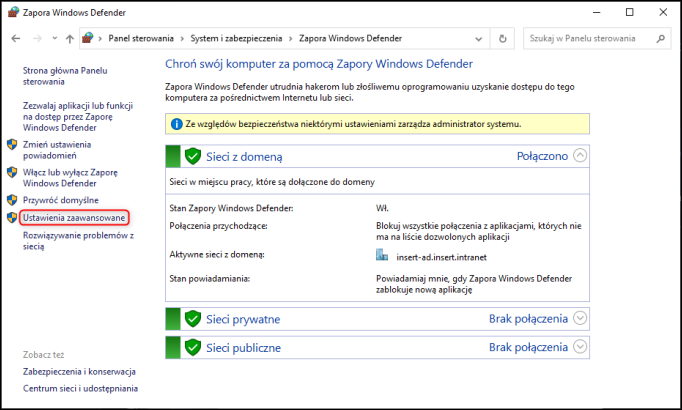Maximize the Zapora Windows Defender window
The image size is (682, 410).
tap(629, 12)
